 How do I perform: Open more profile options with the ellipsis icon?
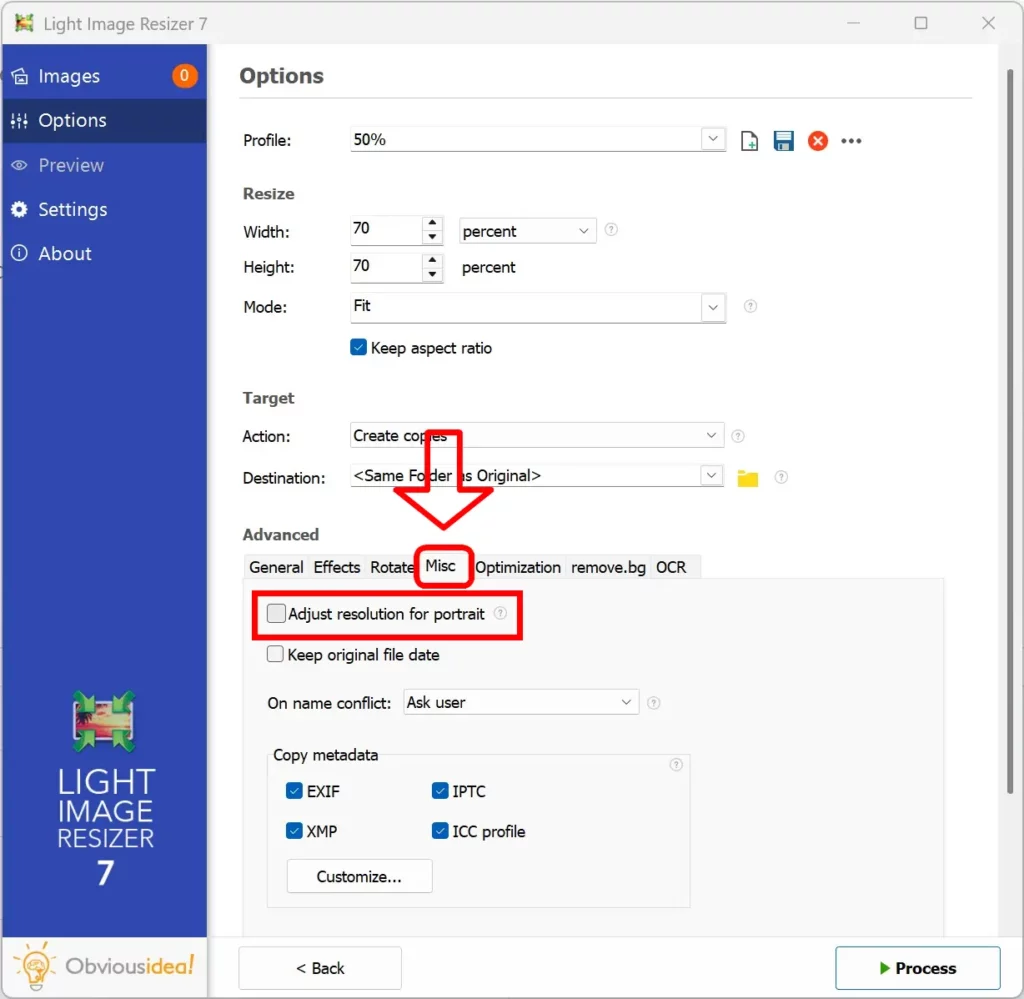pos(851,141)
